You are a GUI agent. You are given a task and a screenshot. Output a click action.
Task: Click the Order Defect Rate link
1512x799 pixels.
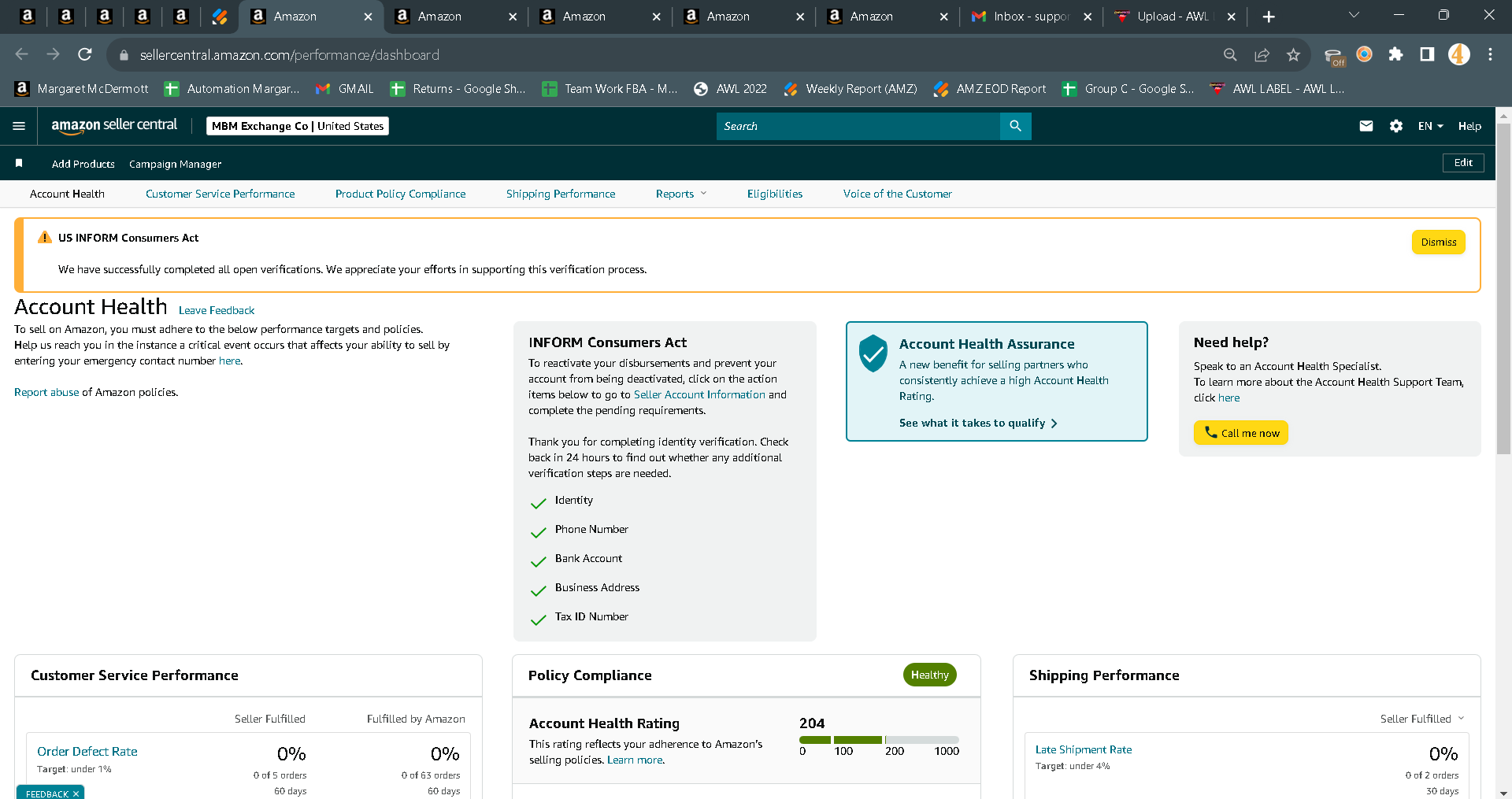(87, 751)
